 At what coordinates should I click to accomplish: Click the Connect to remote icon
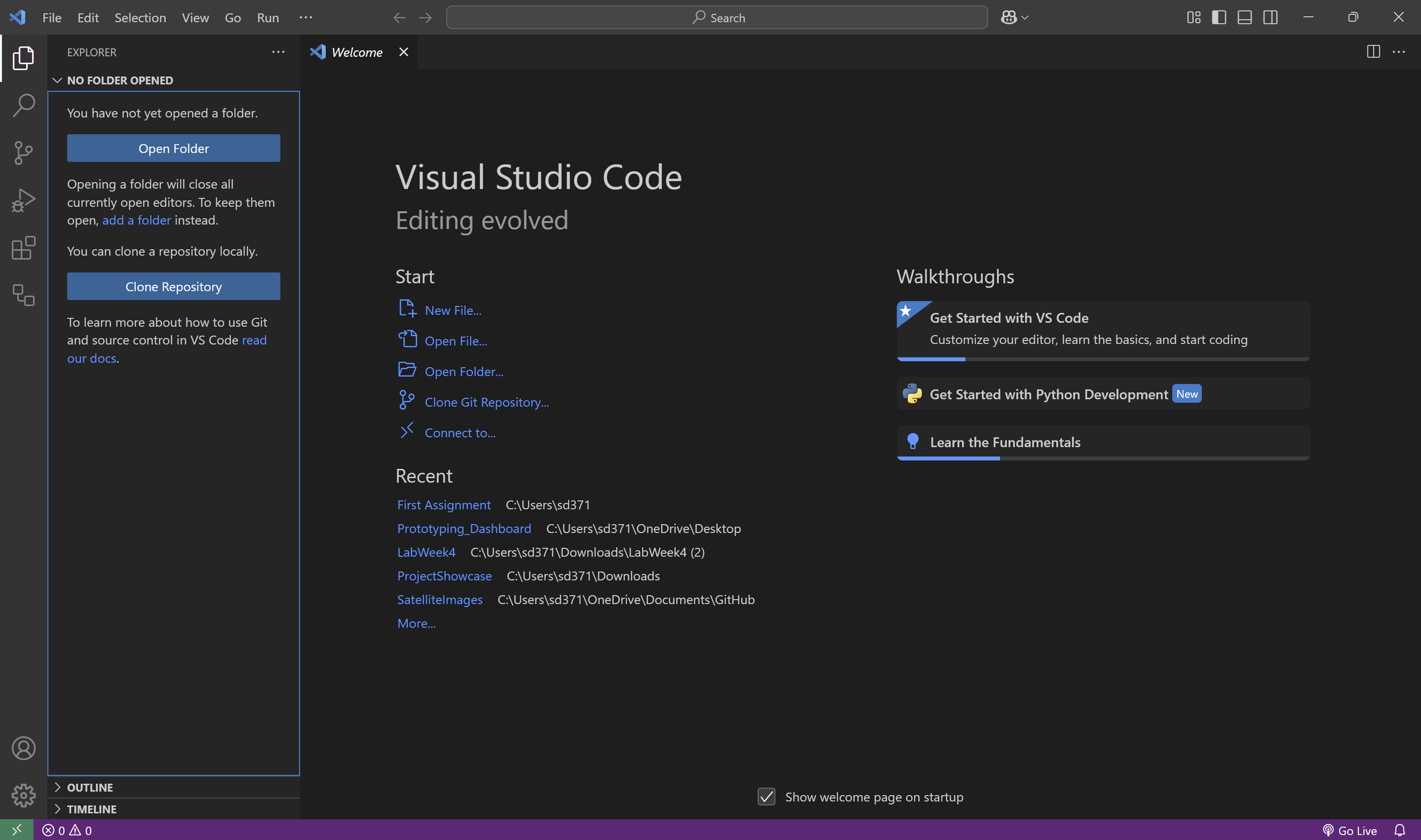pos(407,431)
